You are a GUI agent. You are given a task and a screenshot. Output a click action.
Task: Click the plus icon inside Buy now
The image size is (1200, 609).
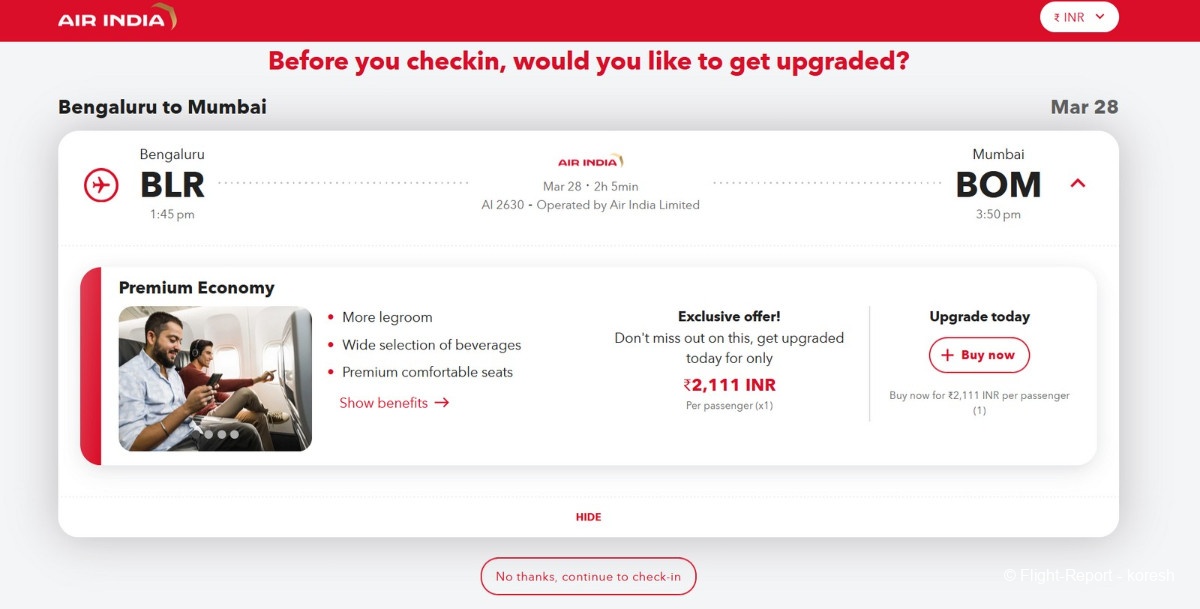[948, 355]
